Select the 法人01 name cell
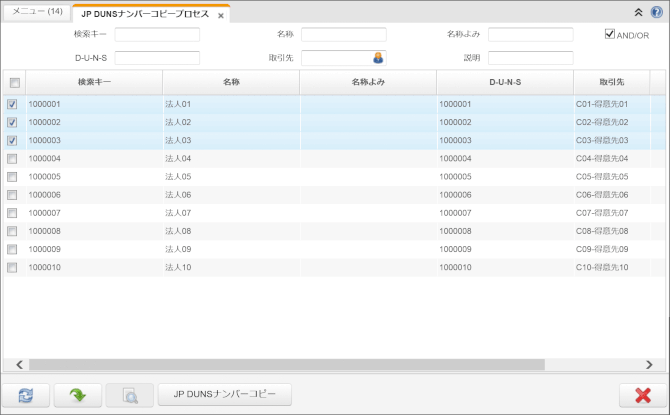 (x=231, y=104)
